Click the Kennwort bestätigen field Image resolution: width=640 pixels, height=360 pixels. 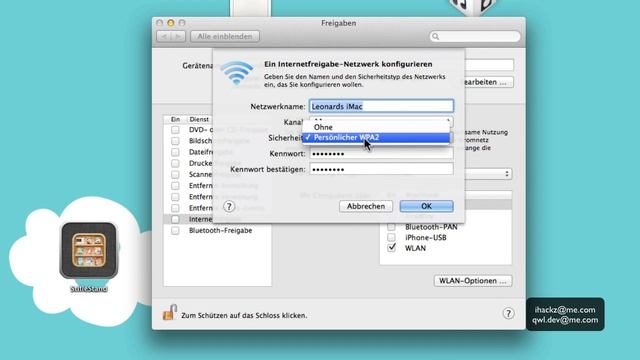tap(381, 169)
